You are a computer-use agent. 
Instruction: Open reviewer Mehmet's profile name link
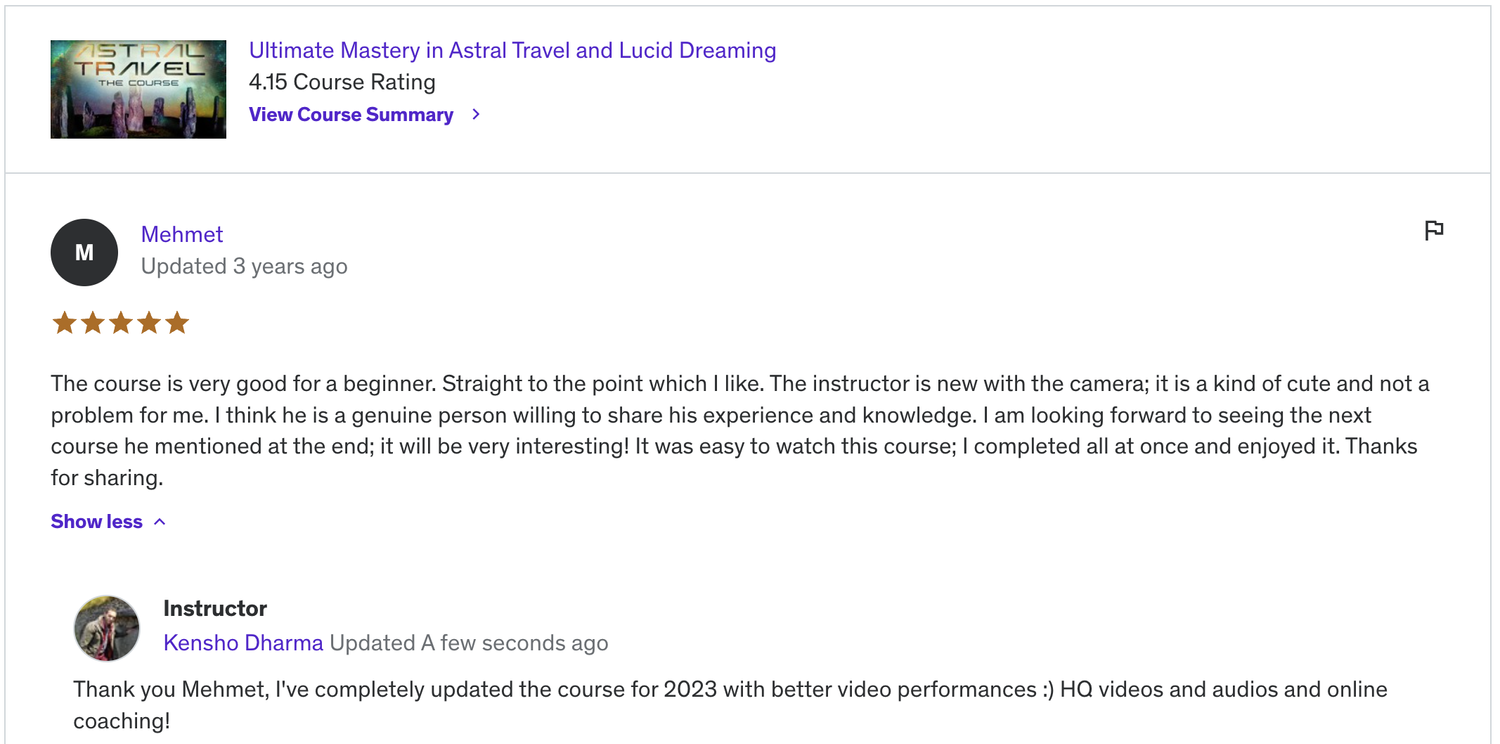182,234
